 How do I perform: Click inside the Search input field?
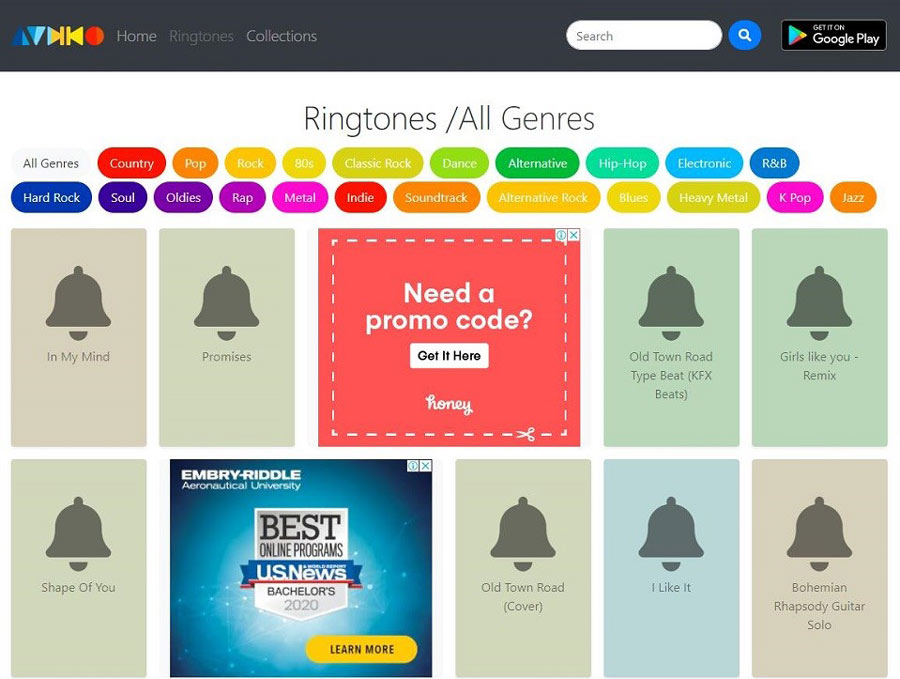(x=643, y=36)
